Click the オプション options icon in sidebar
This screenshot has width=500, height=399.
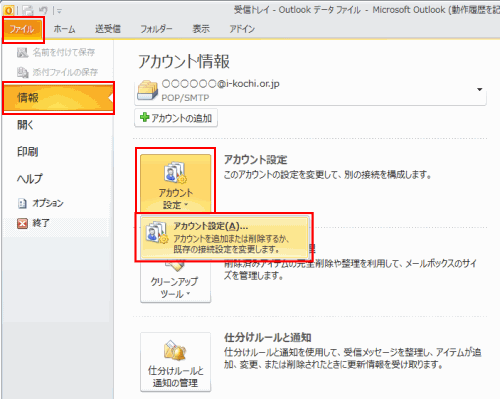coord(22,203)
